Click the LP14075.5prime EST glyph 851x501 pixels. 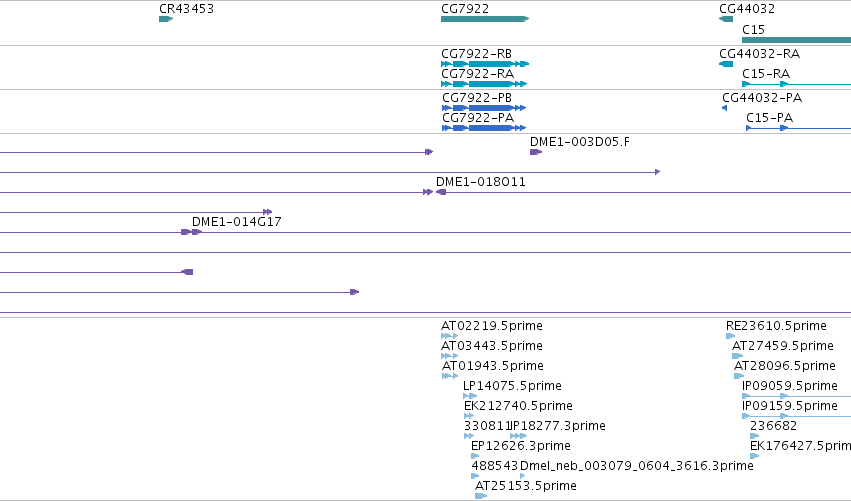pos(470,396)
